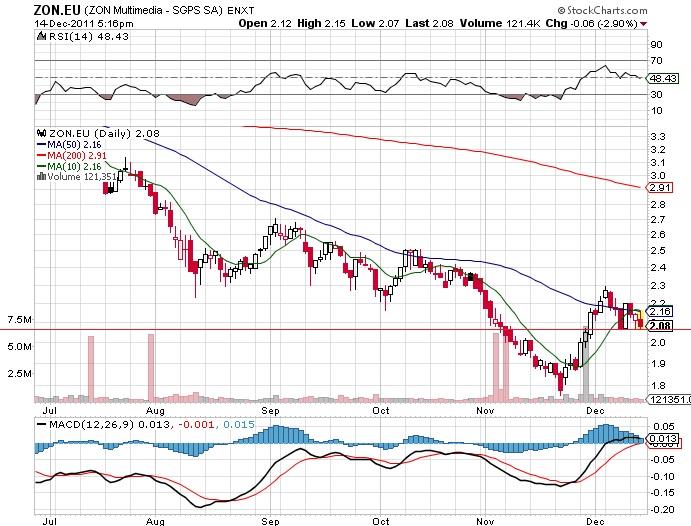The image size is (691, 526).
Task: Click the blue 2.16 price tag on right axis
Action: (x=660, y=311)
